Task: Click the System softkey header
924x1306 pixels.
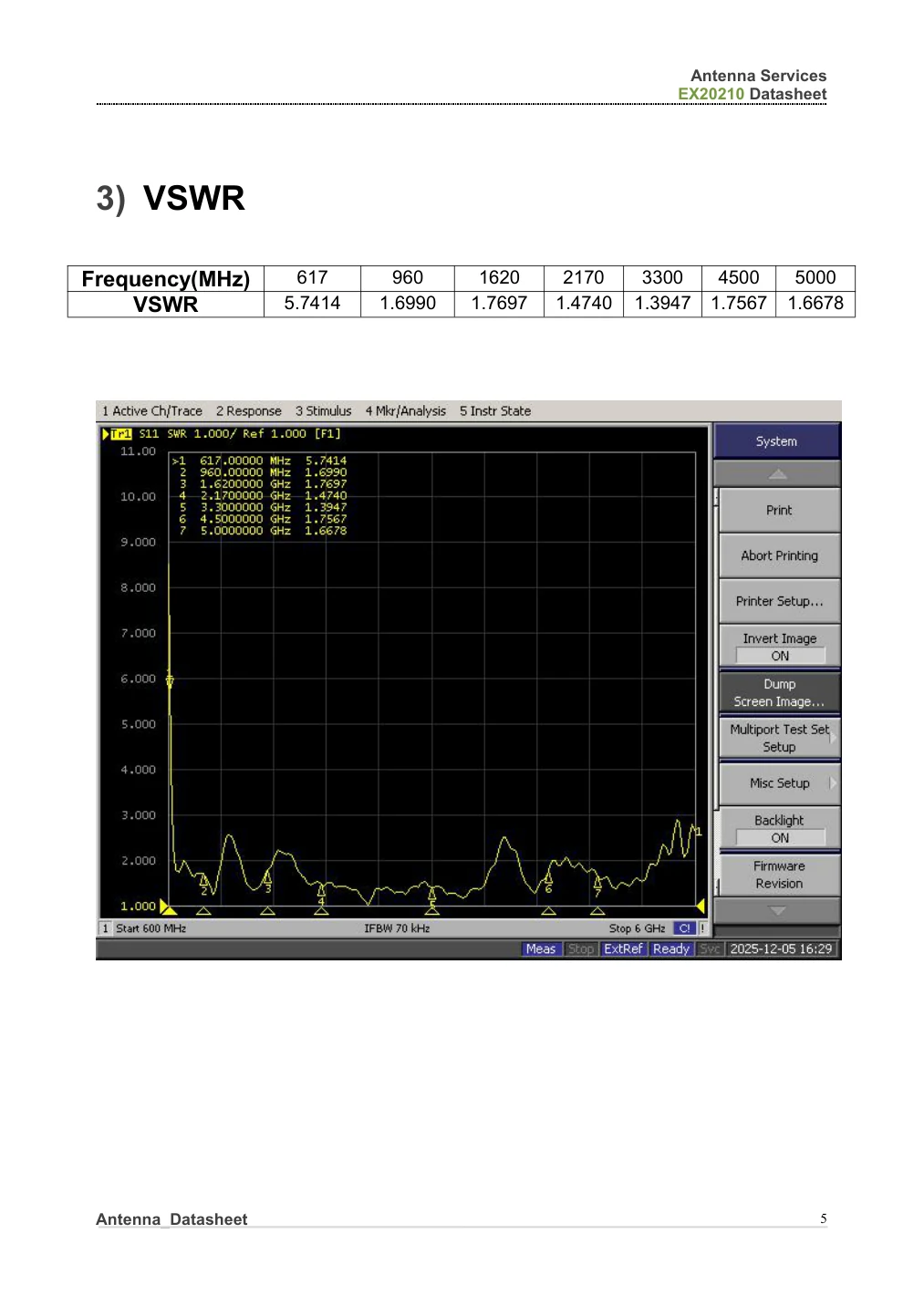Action: click(x=776, y=441)
